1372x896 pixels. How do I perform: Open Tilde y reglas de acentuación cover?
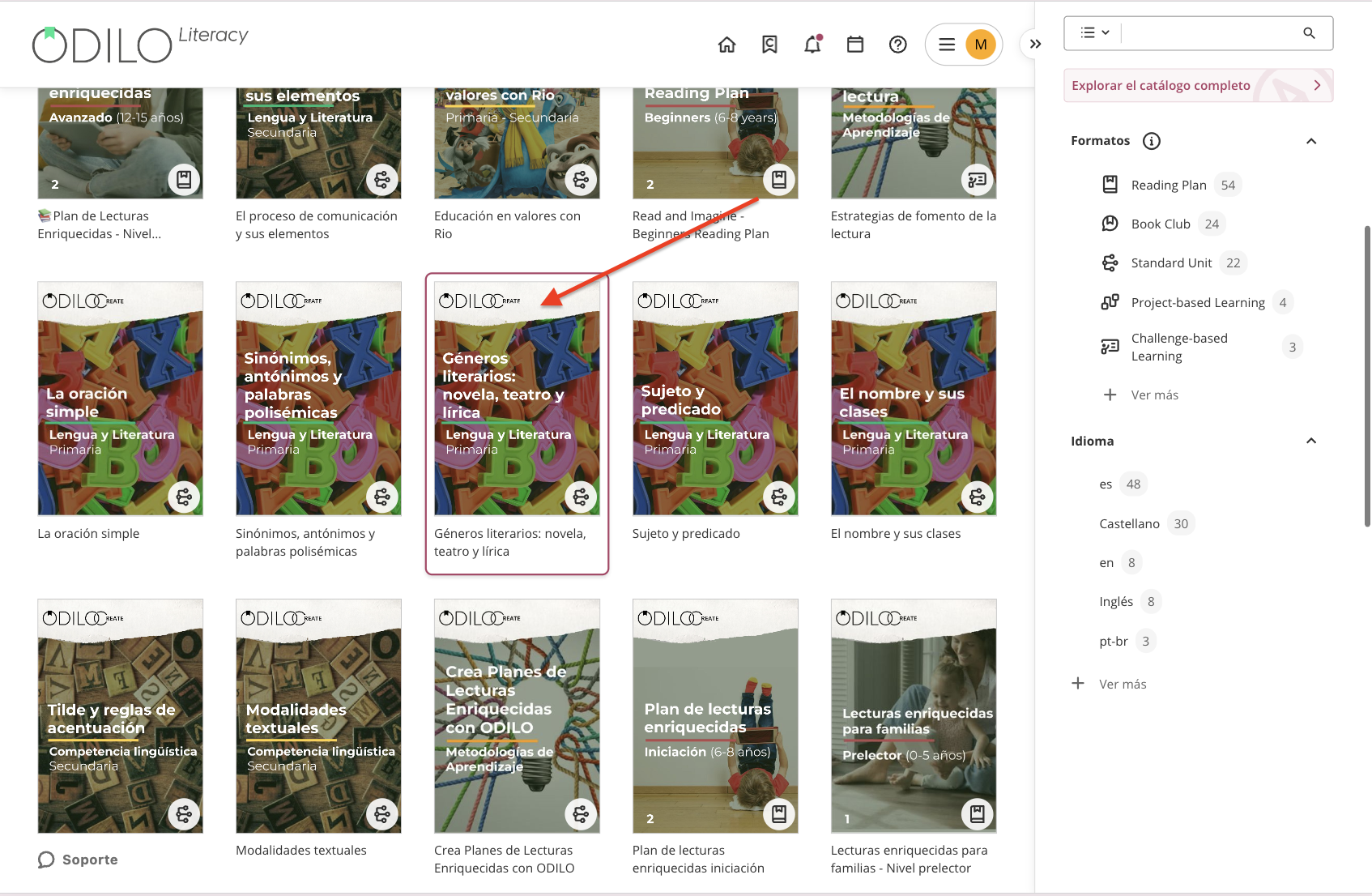pyautogui.click(x=120, y=715)
